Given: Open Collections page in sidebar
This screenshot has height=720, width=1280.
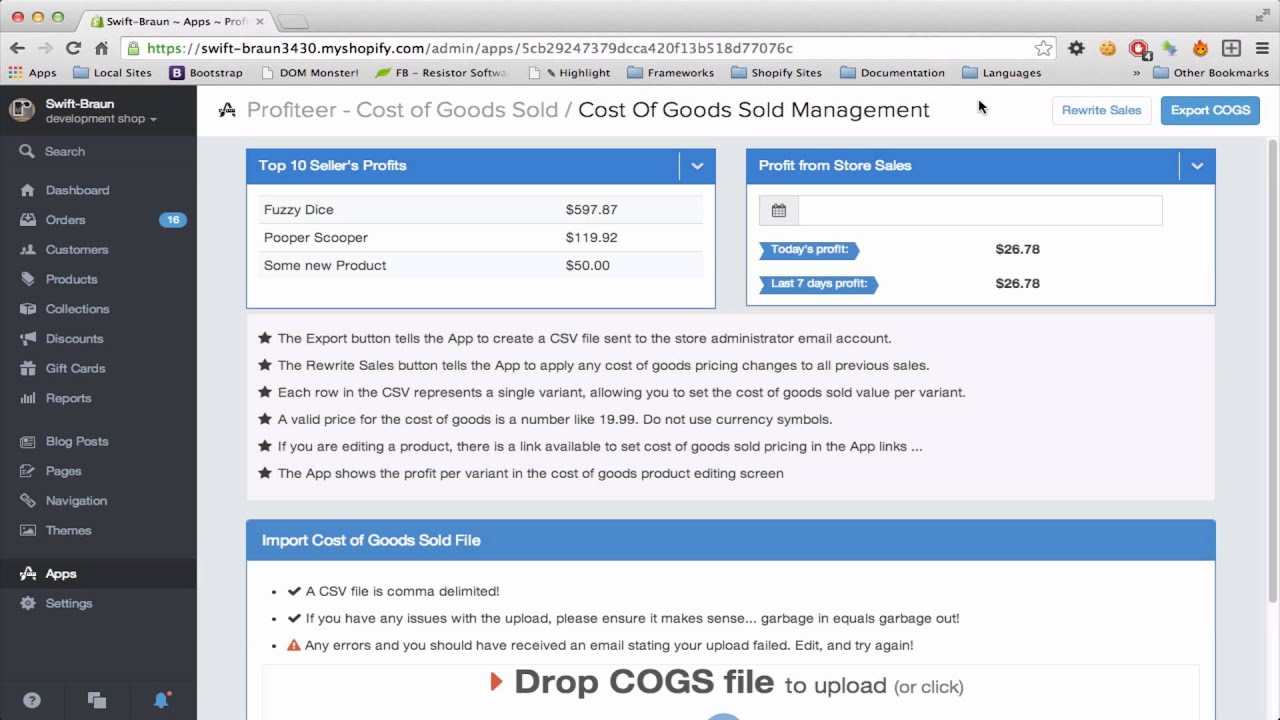Looking at the screenshot, I should pos(77,309).
